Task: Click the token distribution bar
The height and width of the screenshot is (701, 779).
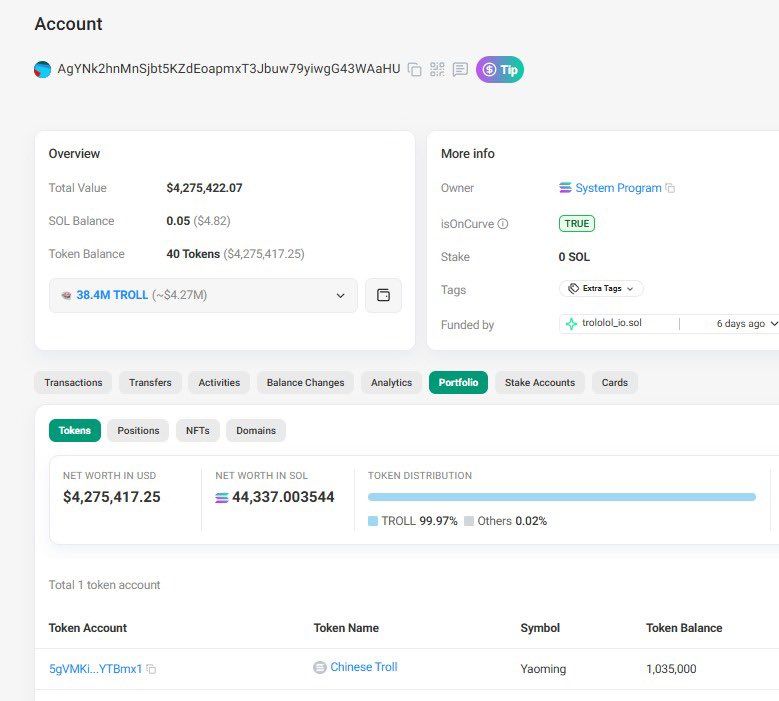Action: (561, 497)
